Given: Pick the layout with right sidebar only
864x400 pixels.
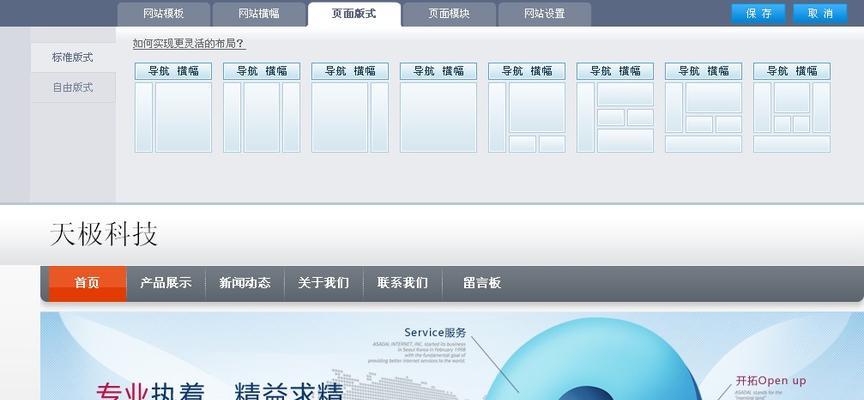Looking at the screenshot, I should point(350,108).
